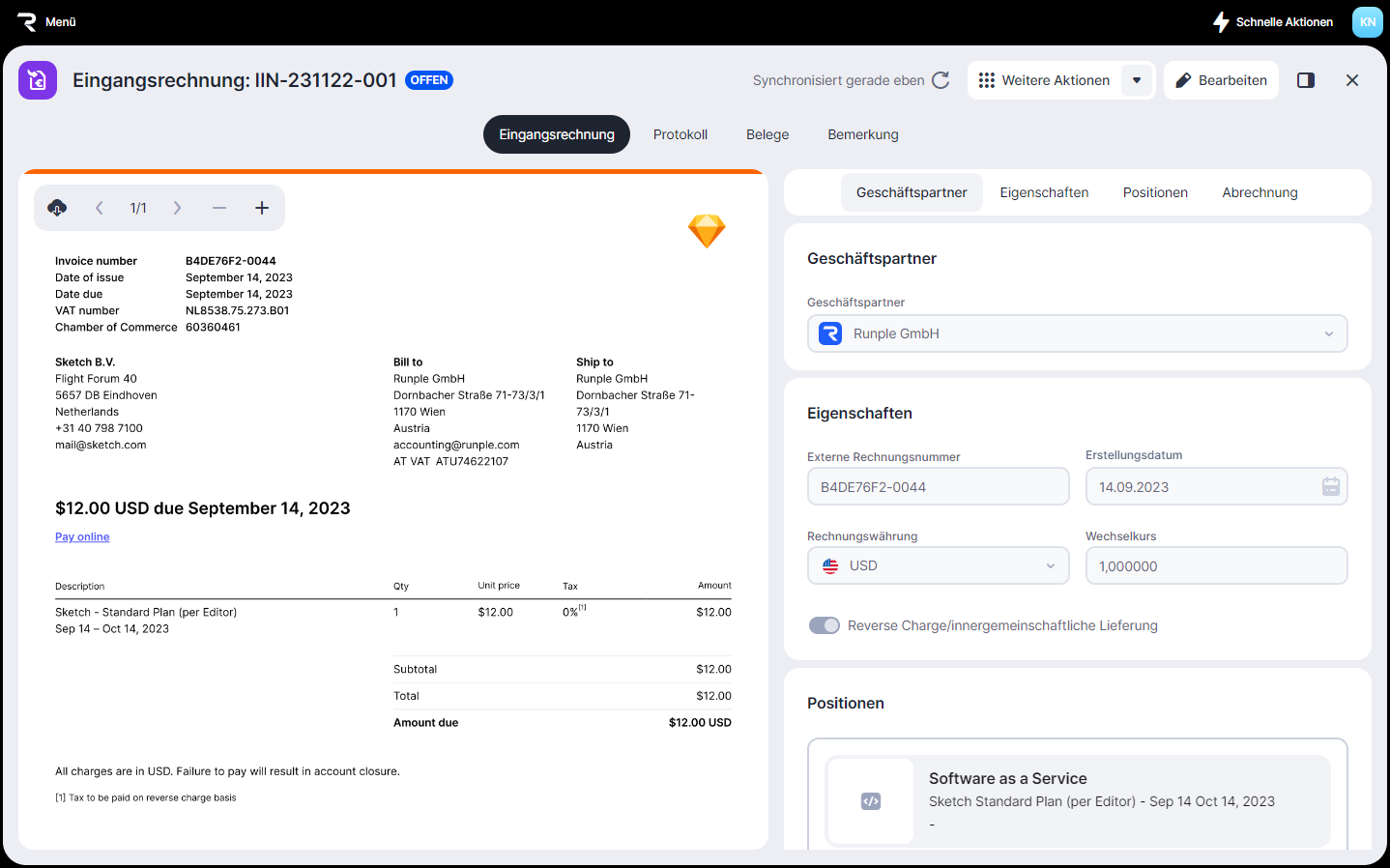Zoom in the invoice preview
The height and width of the screenshot is (868, 1390).
262,208
